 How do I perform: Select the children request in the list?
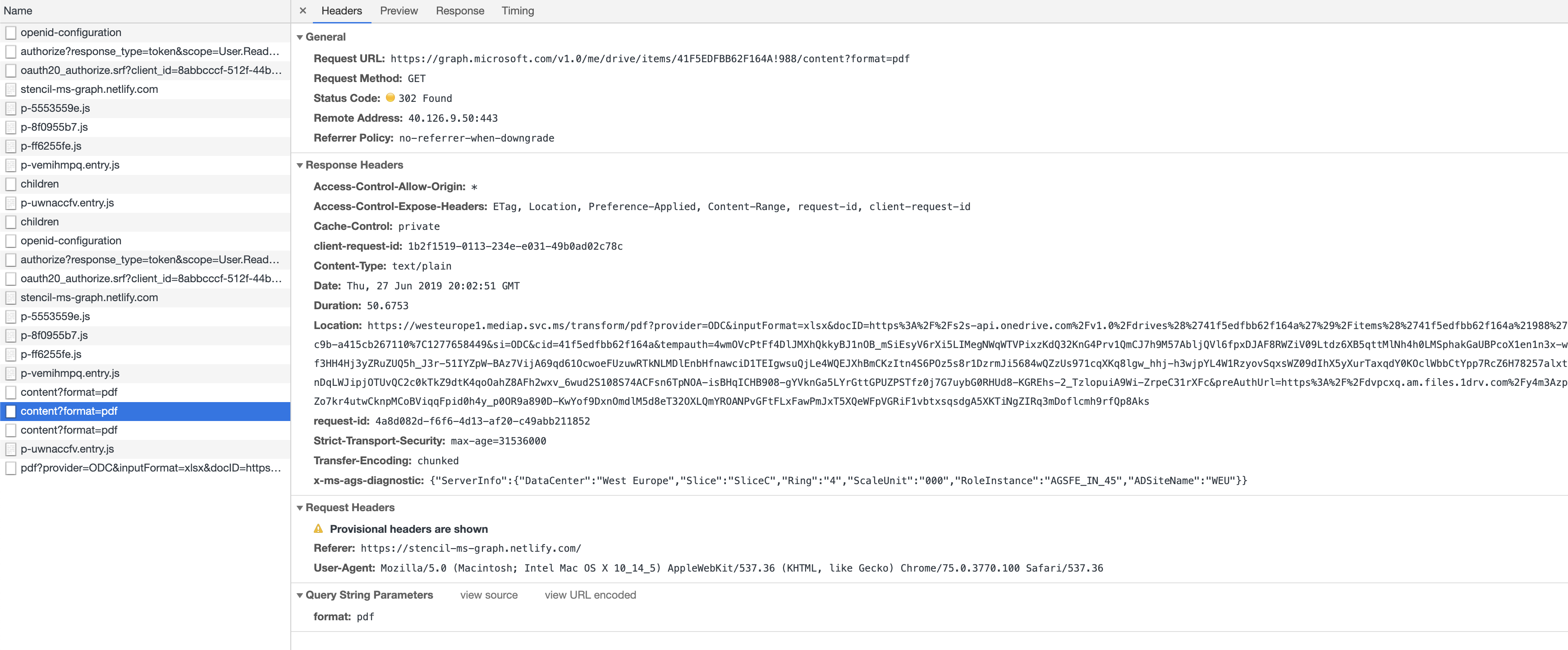40,184
